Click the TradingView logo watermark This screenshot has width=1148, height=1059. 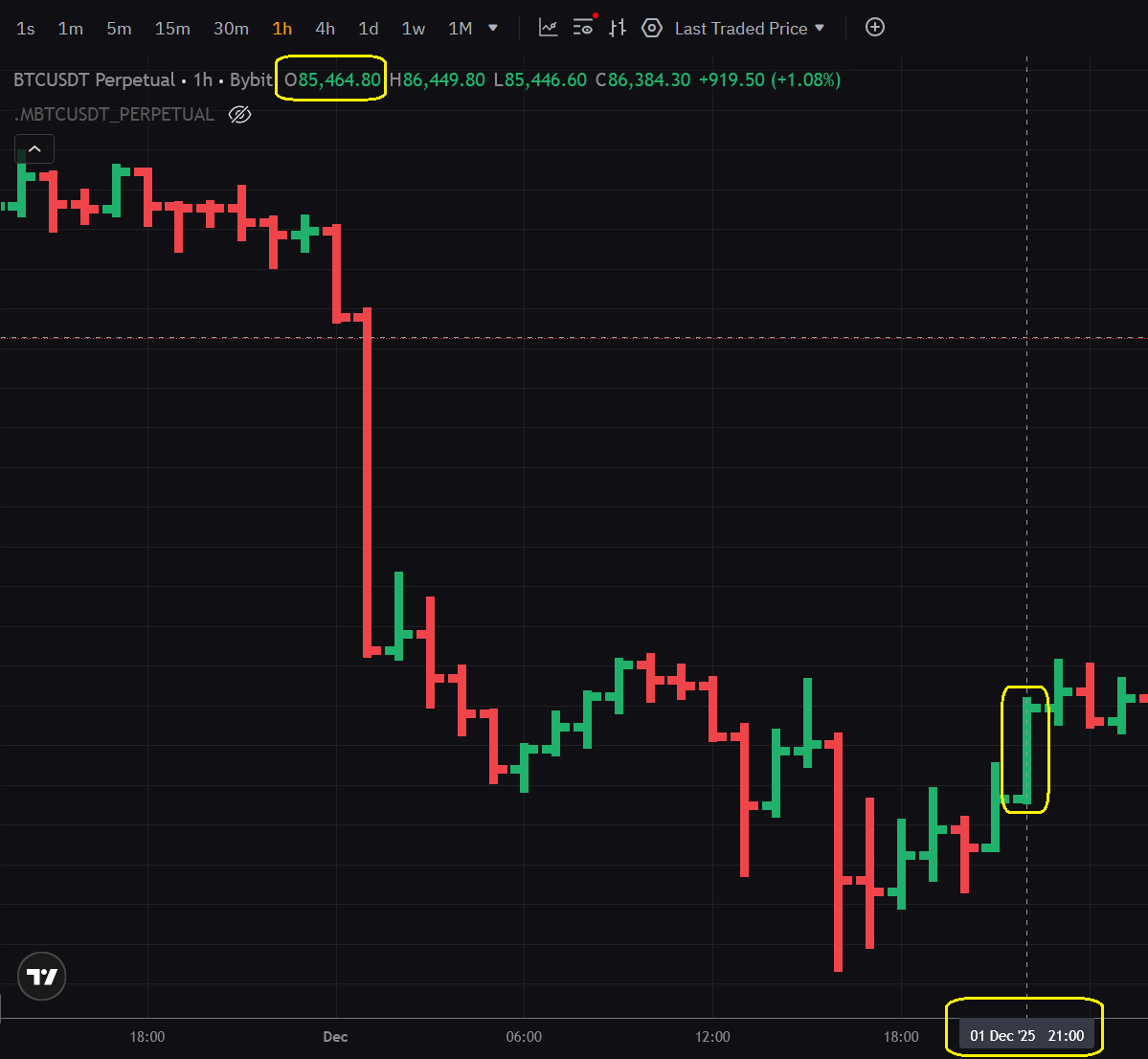pyautogui.click(x=41, y=976)
